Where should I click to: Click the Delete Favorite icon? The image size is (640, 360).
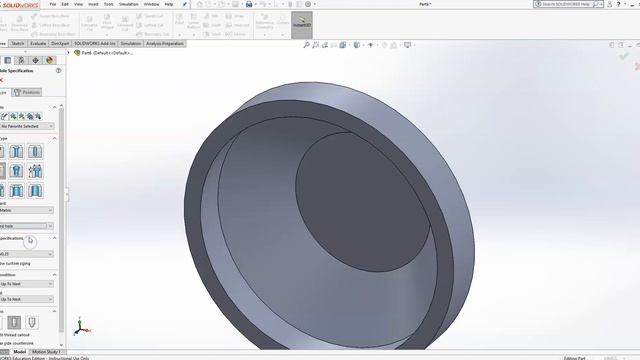tap(22, 116)
